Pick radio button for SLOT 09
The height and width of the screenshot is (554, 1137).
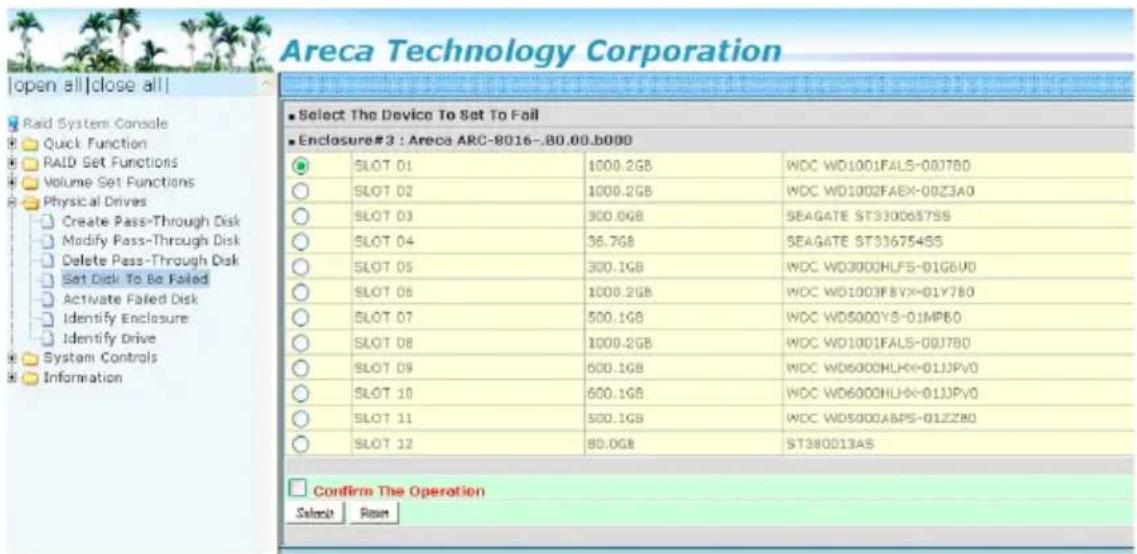pyautogui.click(x=300, y=368)
